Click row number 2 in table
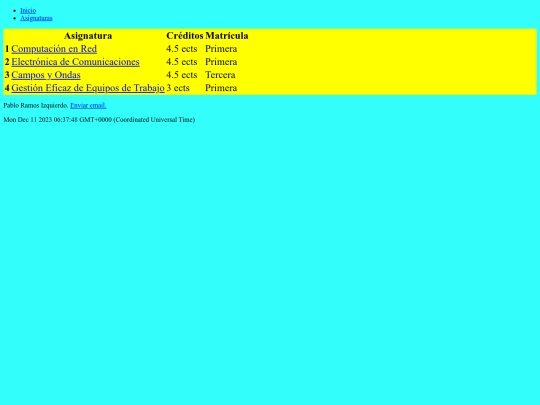 click(7, 62)
